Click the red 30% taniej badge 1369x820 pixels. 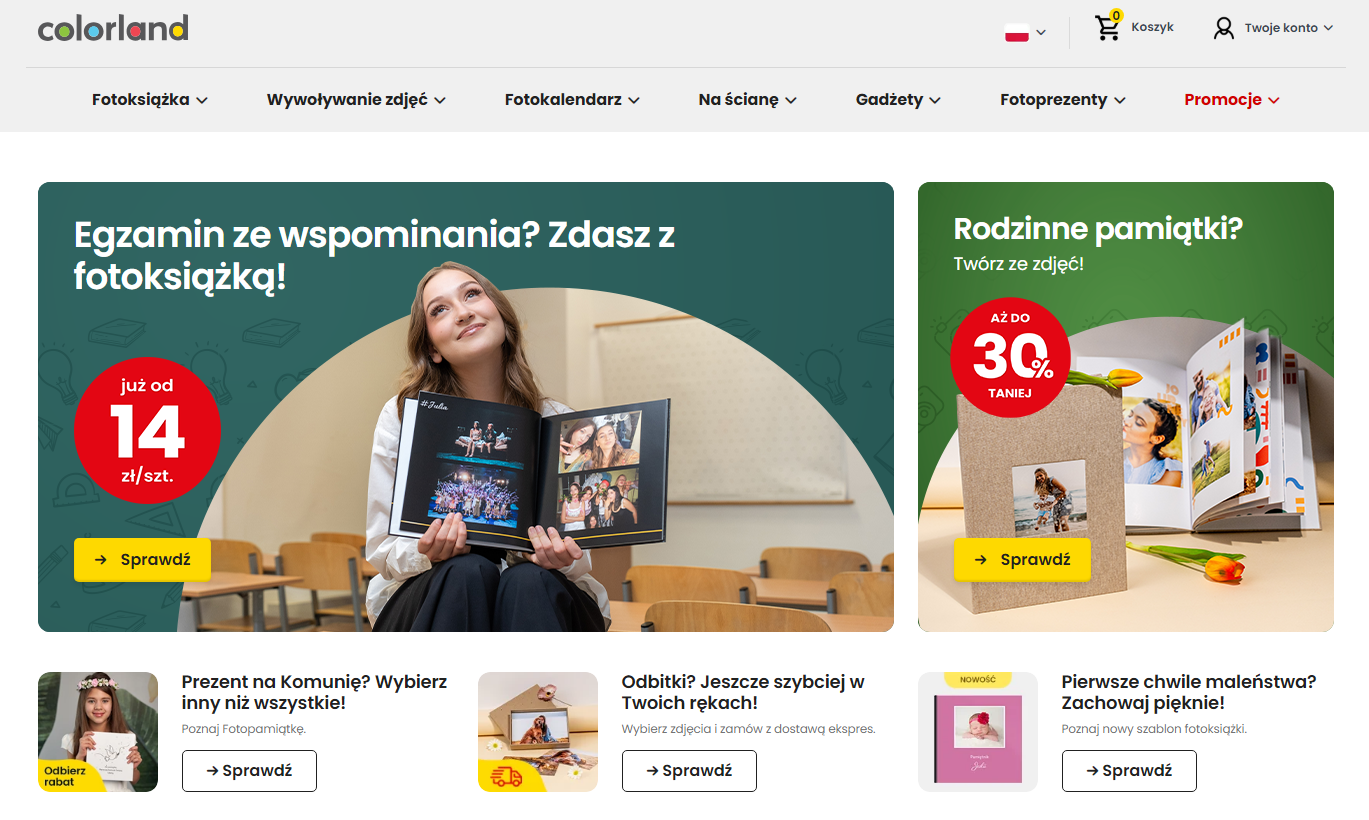(1010, 356)
